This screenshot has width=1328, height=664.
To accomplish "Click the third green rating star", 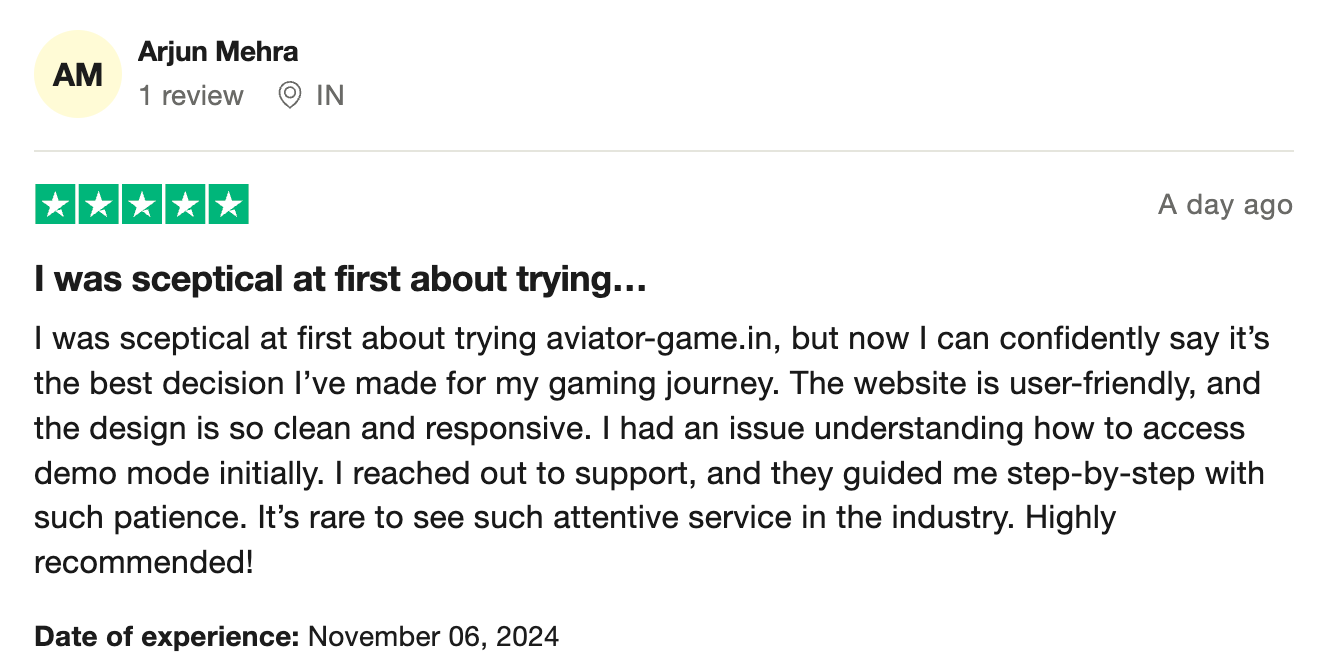I will [142, 205].
